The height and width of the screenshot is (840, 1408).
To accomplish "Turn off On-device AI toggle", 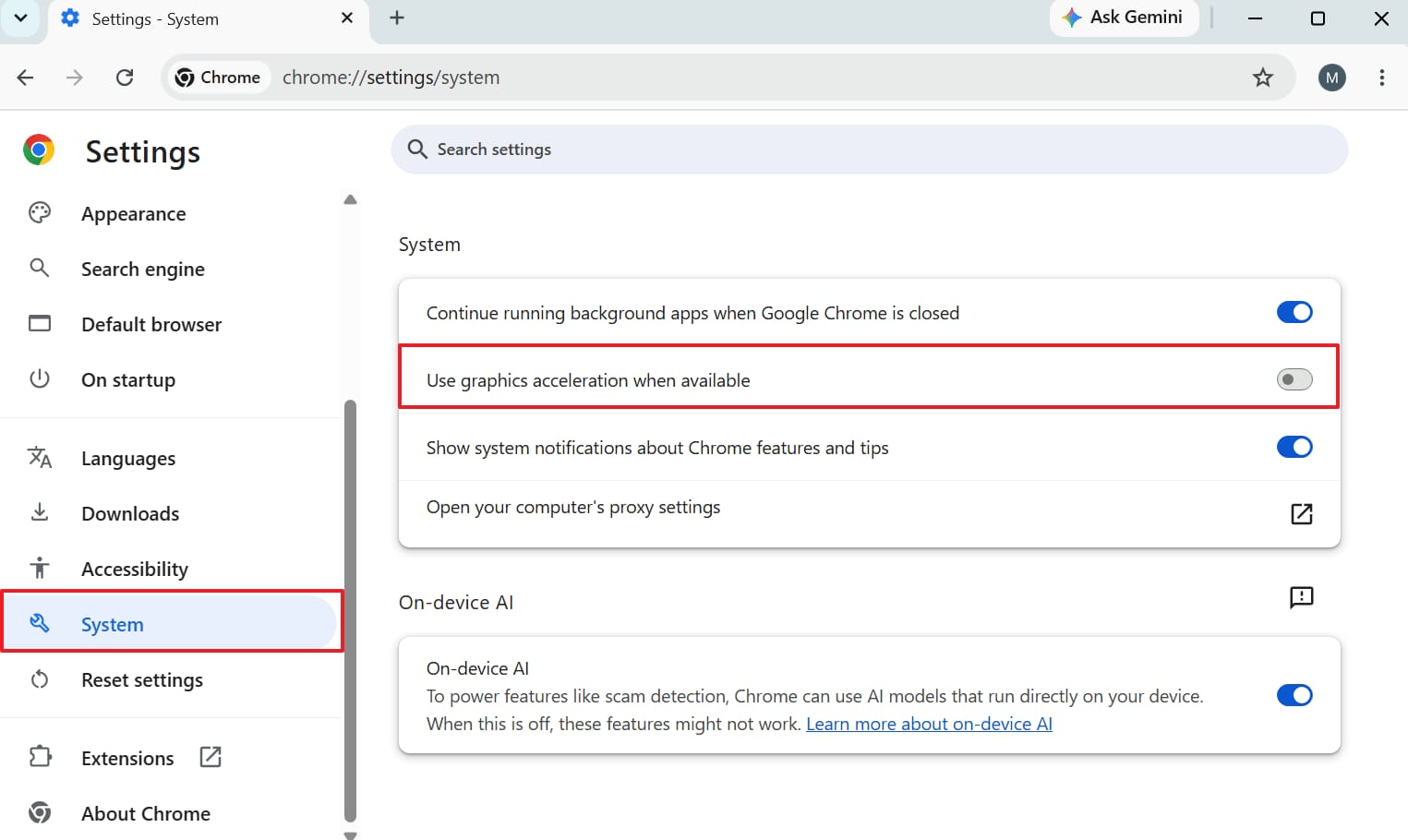I will [1294, 695].
